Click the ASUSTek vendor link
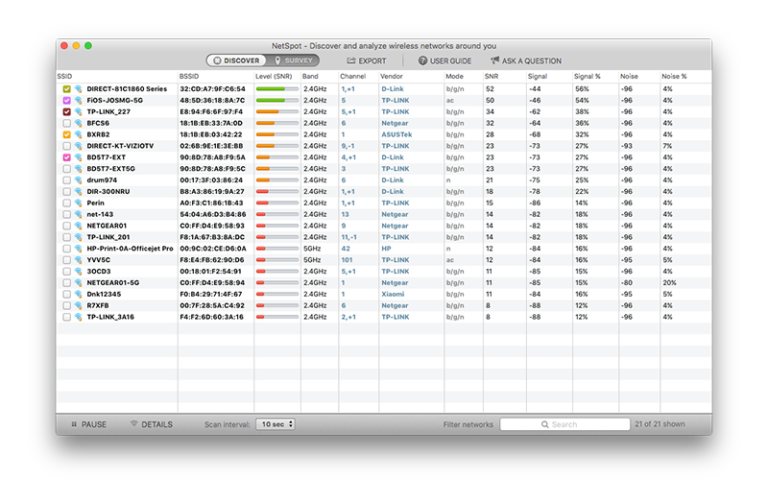This screenshot has width=768, height=480. (397, 135)
